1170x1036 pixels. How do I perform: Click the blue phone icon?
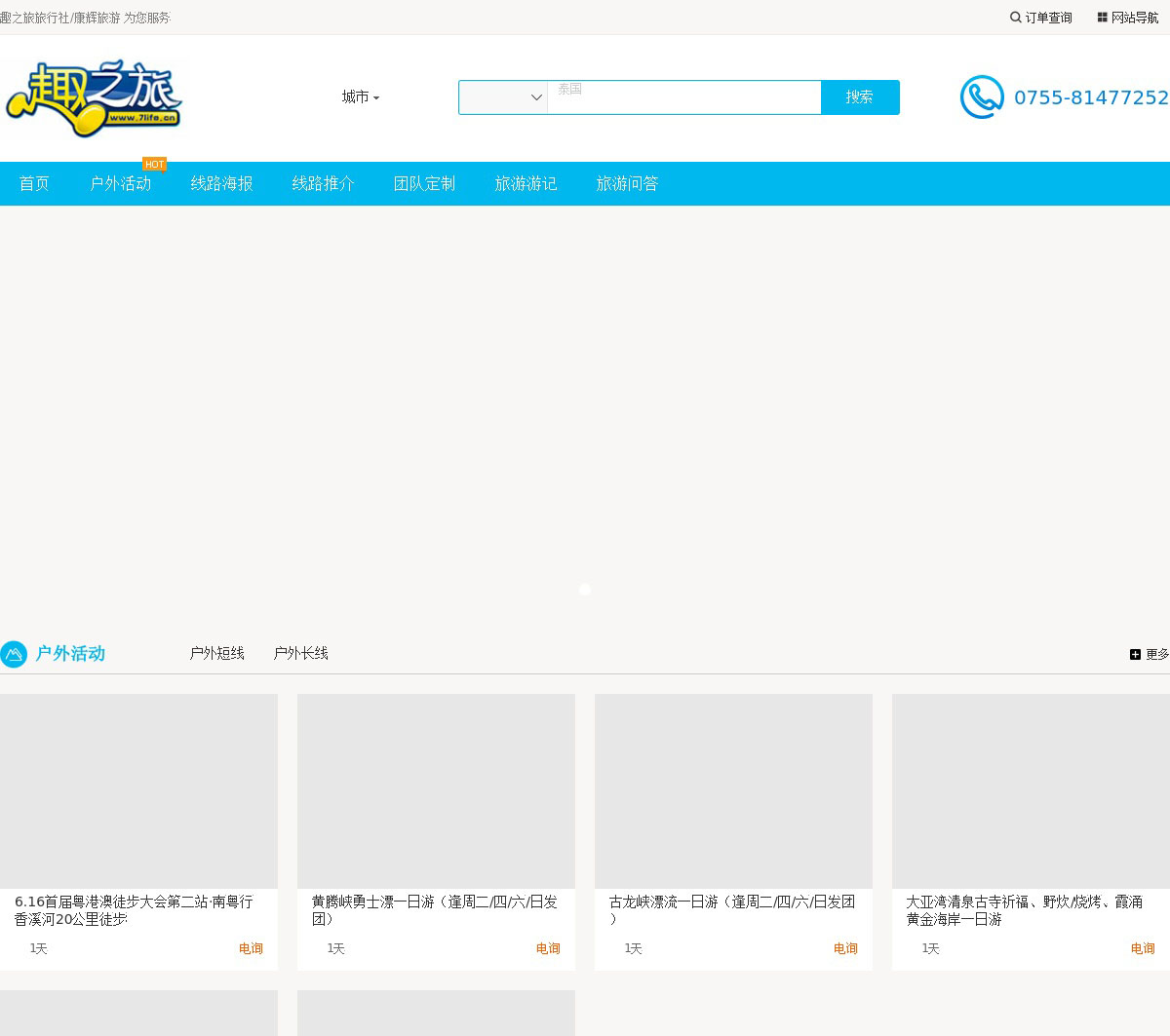[x=982, y=97]
